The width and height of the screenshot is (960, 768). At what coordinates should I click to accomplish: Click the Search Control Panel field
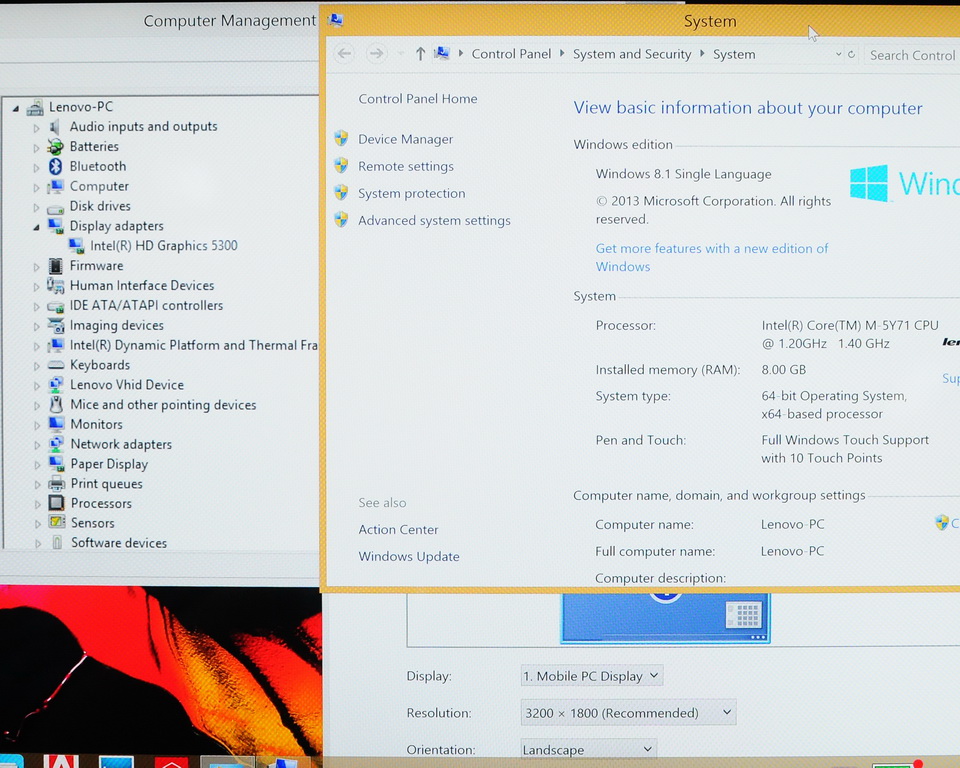point(912,55)
